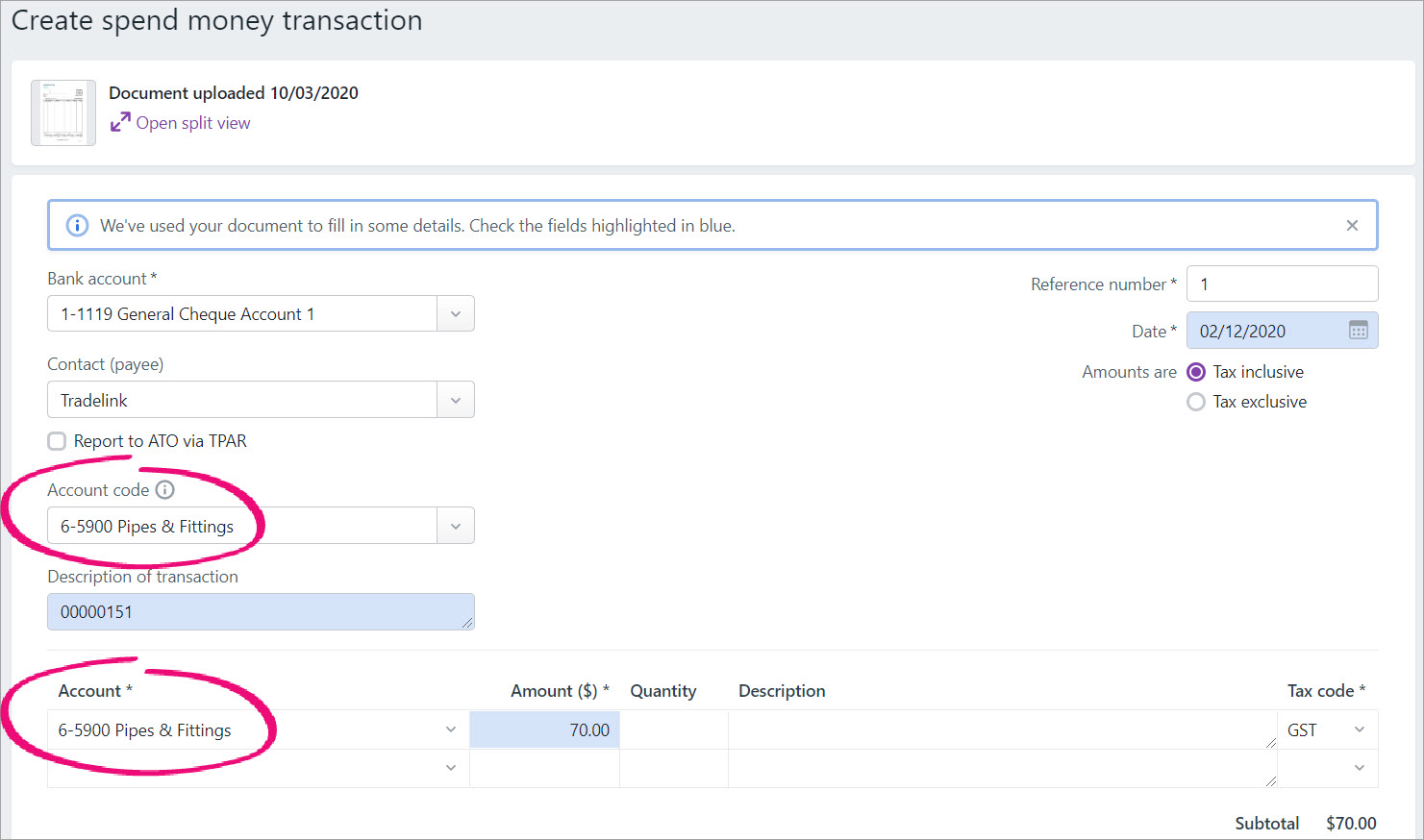Click the info icon in the blue banner
This screenshot has width=1424, height=840.
point(77,225)
